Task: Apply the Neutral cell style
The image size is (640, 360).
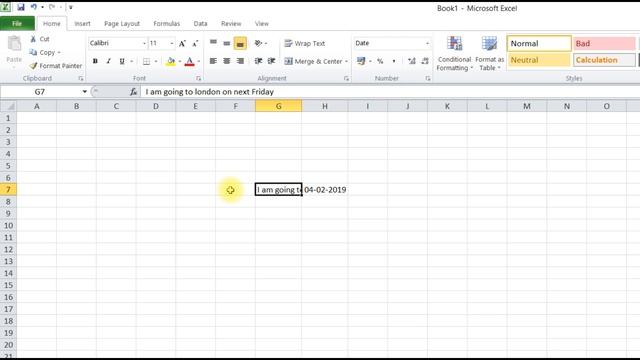Action: [539, 60]
